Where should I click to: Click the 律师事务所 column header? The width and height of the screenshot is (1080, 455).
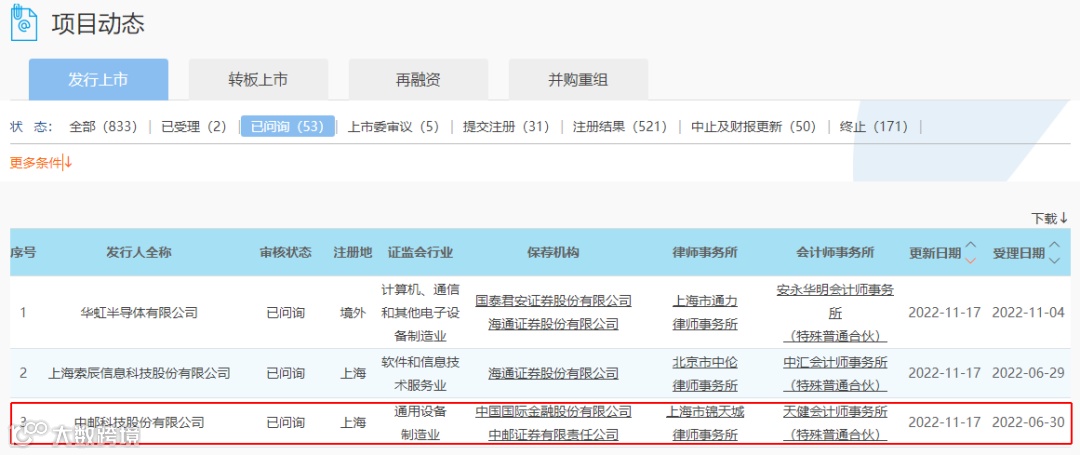pos(705,253)
